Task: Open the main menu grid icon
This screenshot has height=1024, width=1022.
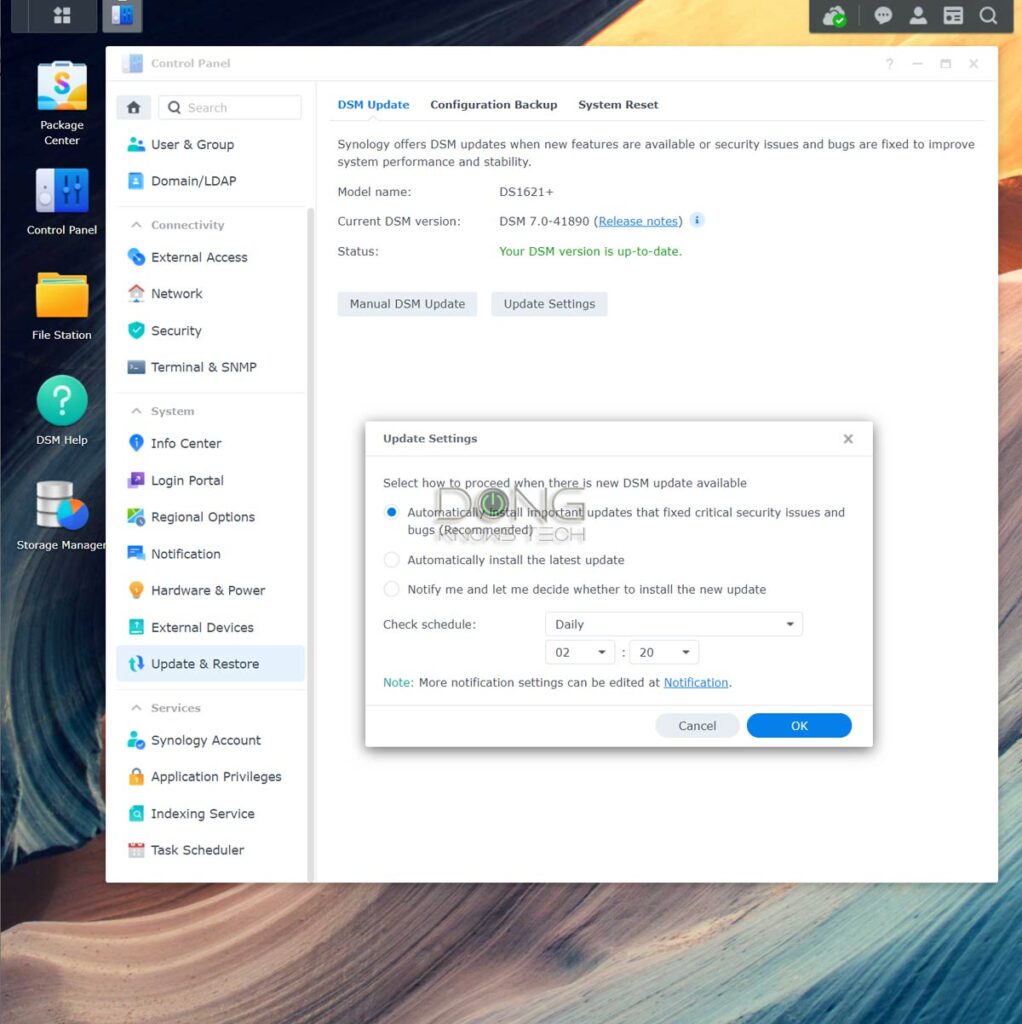Action: point(62,15)
